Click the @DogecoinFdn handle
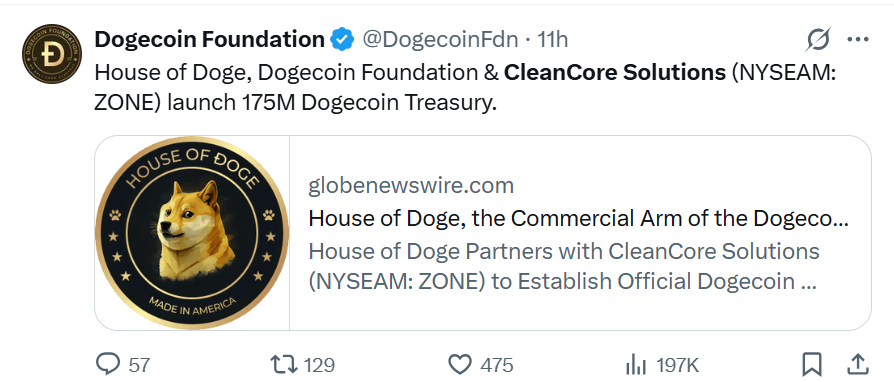 pos(440,39)
